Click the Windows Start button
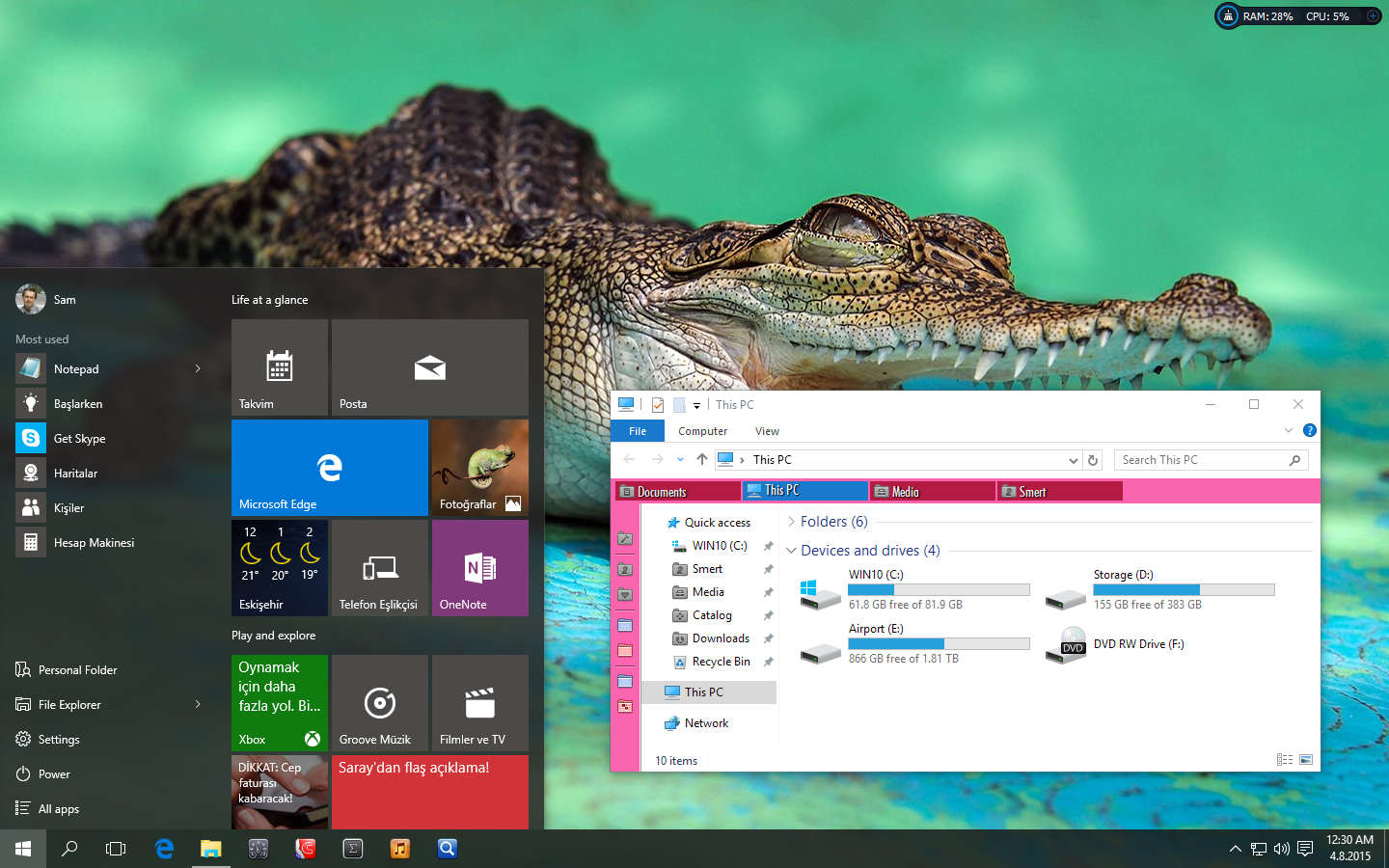 pos(23,849)
